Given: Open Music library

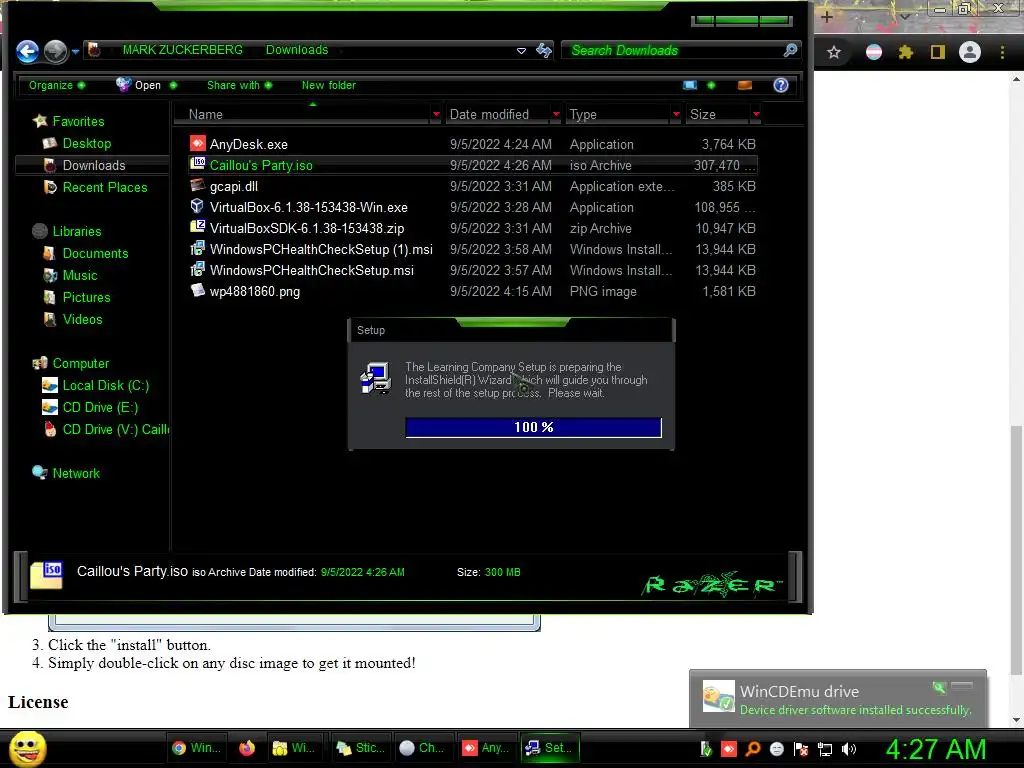Looking at the screenshot, I should [x=80, y=276].
